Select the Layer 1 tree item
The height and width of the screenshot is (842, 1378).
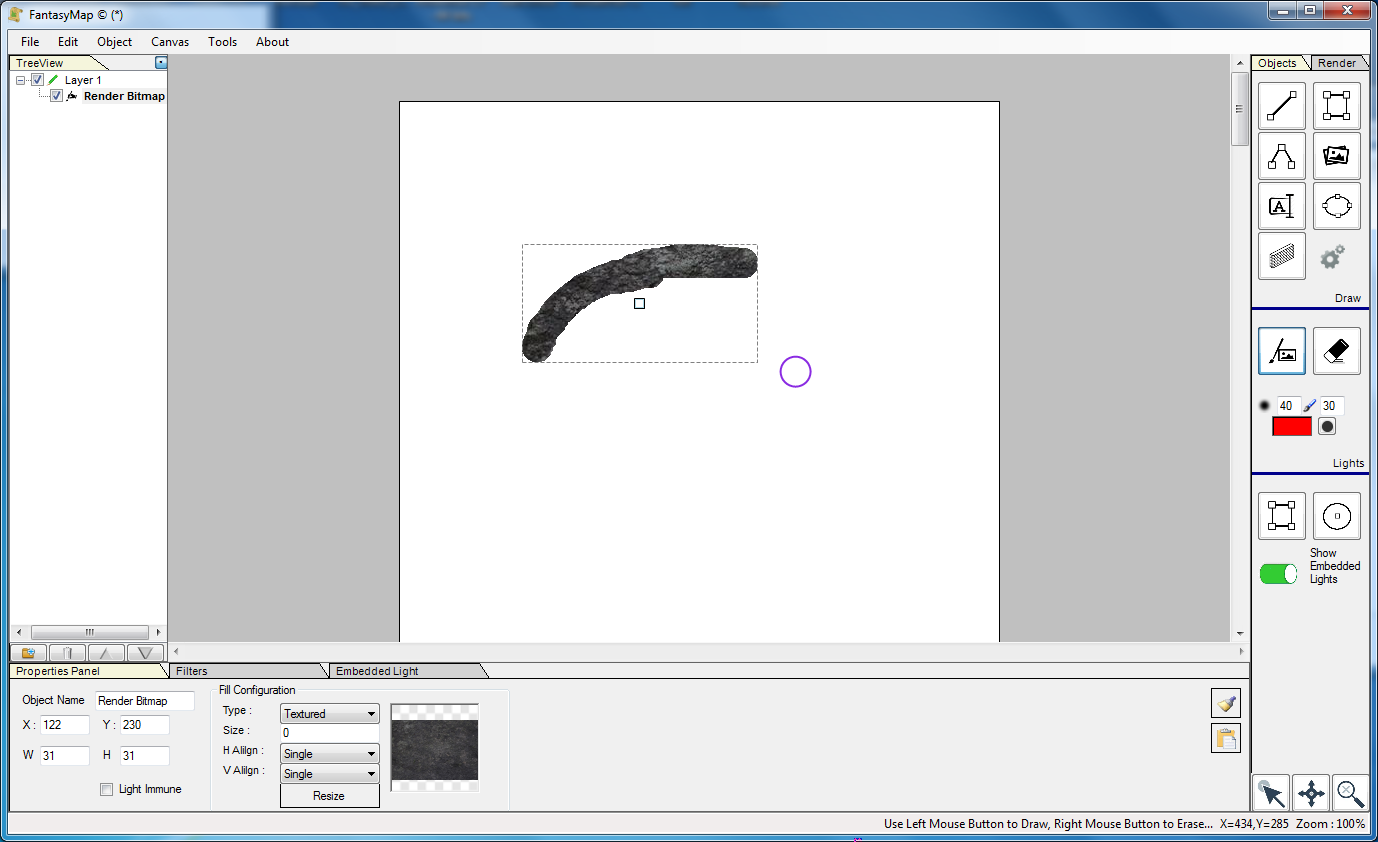tap(83, 80)
